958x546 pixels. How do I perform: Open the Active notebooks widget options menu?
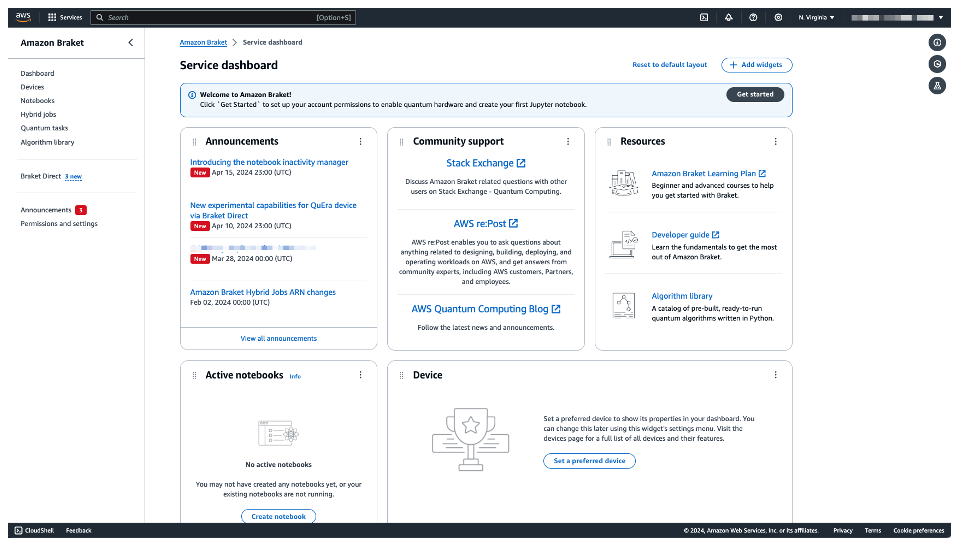click(x=360, y=375)
